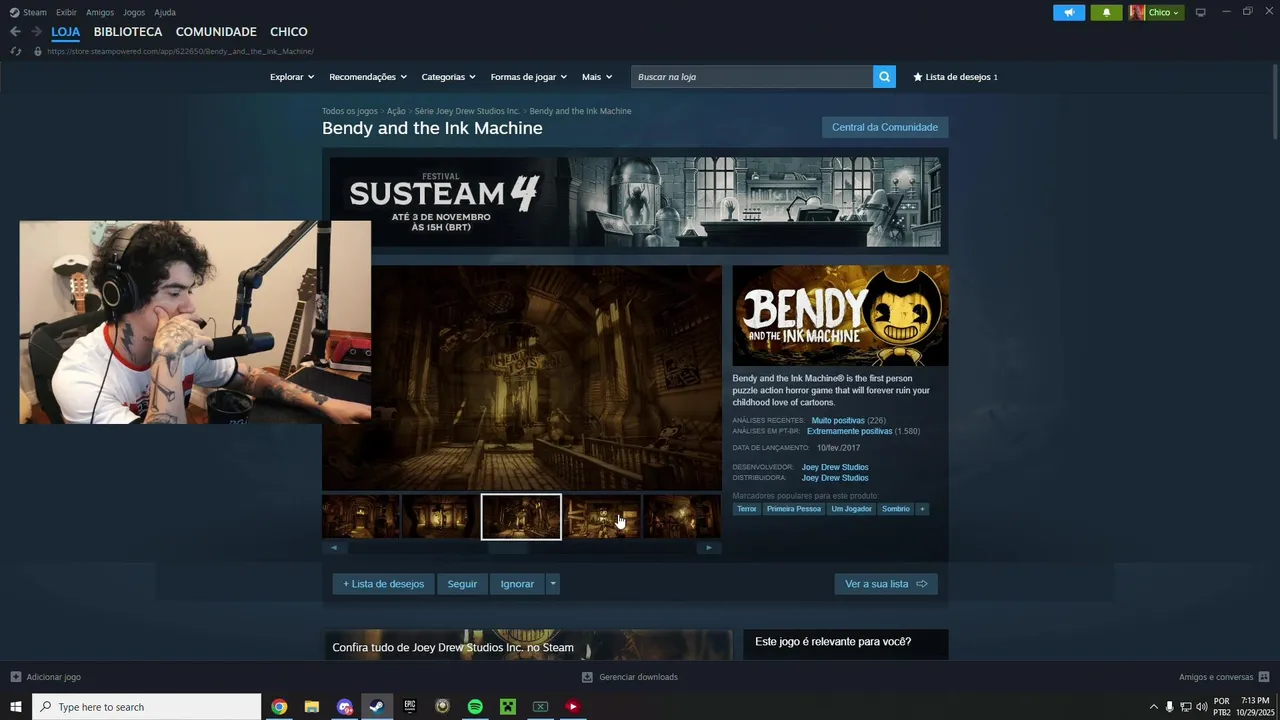This screenshot has height=720, width=1280.
Task: Click the plus button to add tags
Action: coord(922,509)
